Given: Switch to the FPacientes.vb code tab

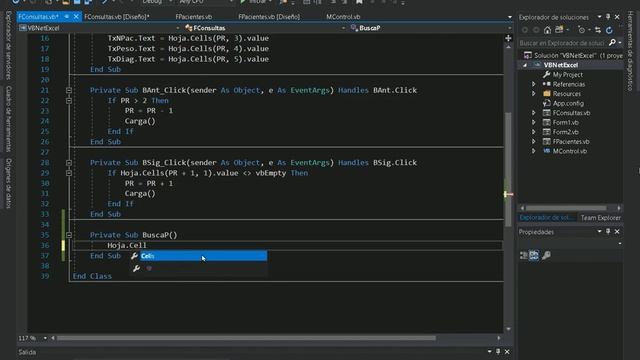Looking at the screenshot, I should [x=193, y=17].
